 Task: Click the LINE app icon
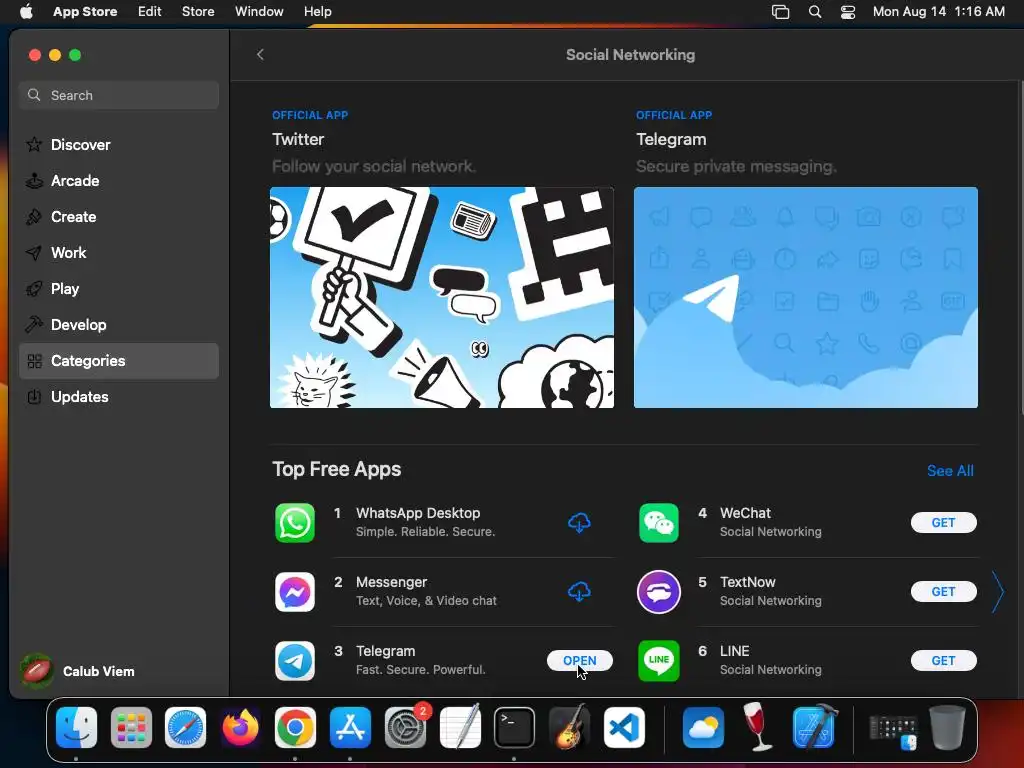(x=658, y=661)
